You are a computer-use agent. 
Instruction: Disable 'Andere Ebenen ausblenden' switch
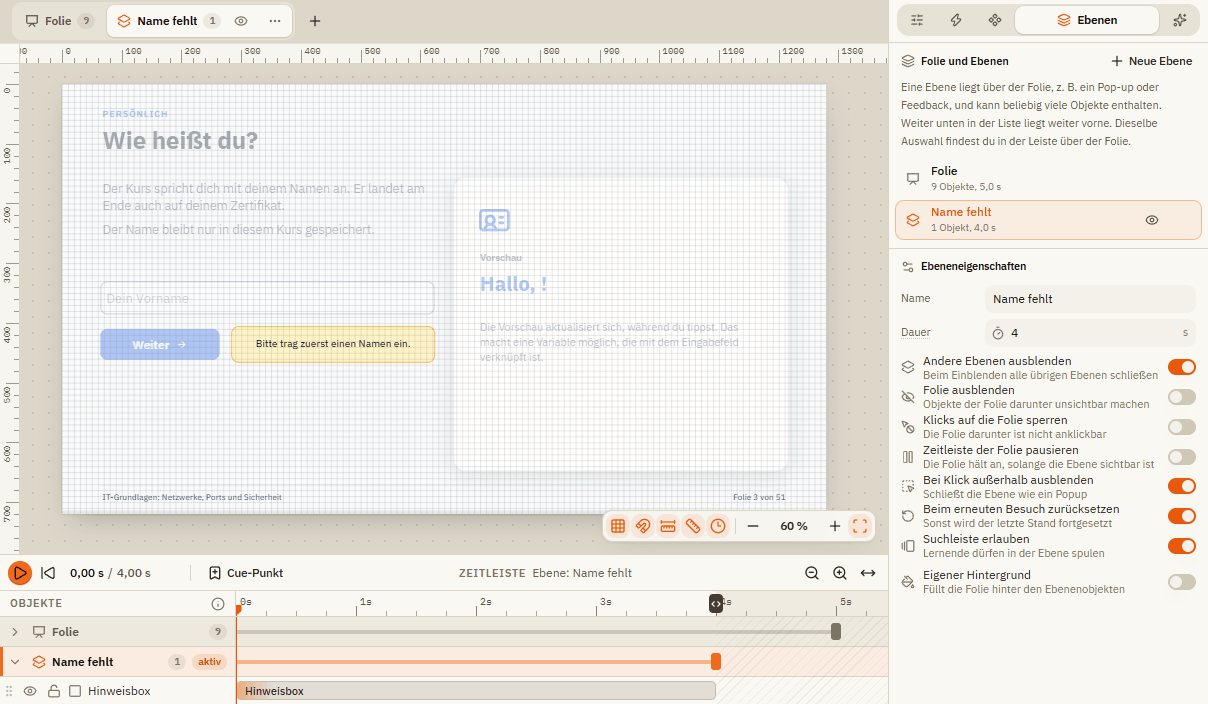(x=1182, y=367)
